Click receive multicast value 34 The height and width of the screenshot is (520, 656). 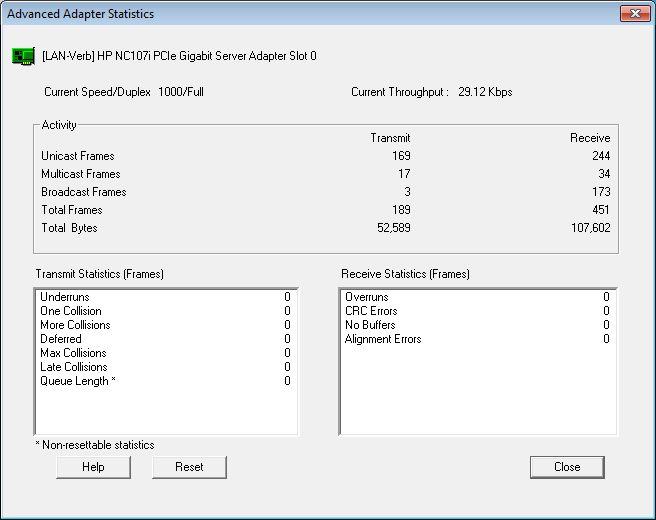(604, 174)
